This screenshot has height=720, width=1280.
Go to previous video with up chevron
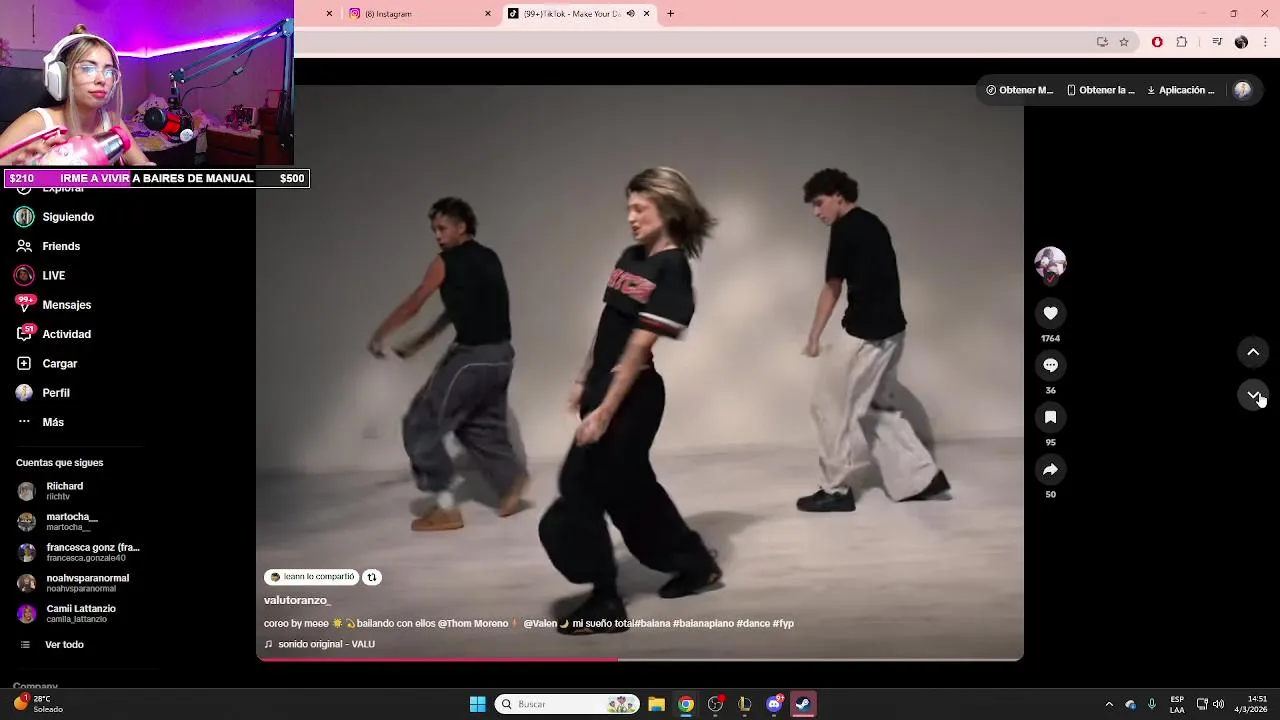tap(1253, 352)
